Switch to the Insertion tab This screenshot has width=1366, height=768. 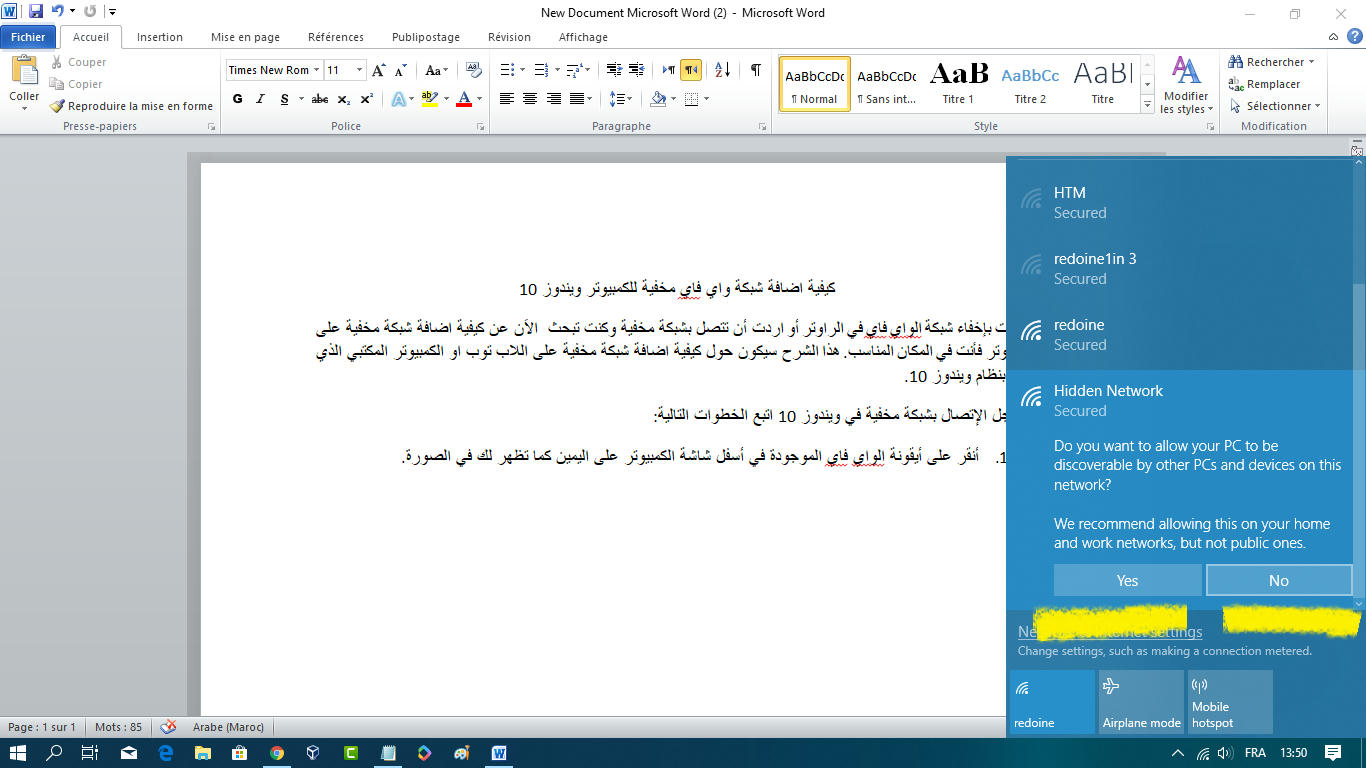160,37
